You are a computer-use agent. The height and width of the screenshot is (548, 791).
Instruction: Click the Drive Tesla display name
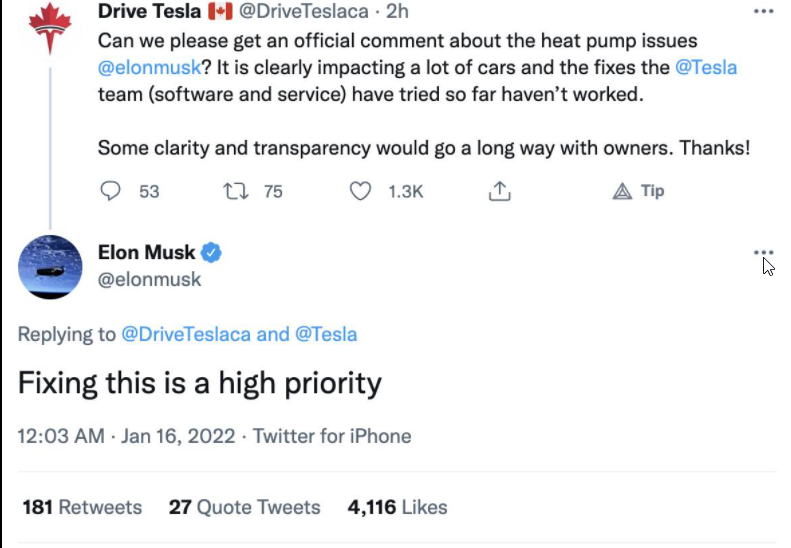[149, 11]
